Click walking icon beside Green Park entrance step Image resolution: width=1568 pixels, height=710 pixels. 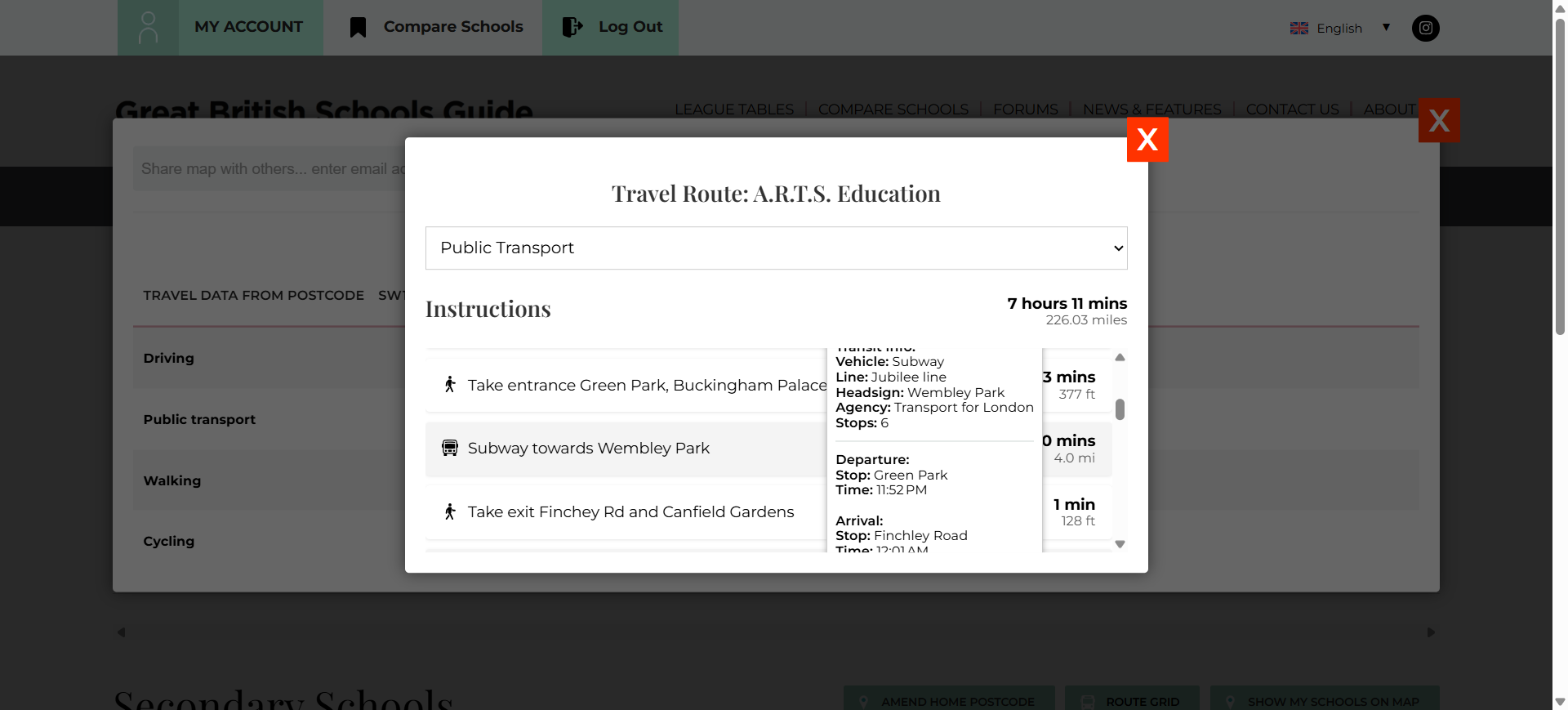click(x=450, y=385)
